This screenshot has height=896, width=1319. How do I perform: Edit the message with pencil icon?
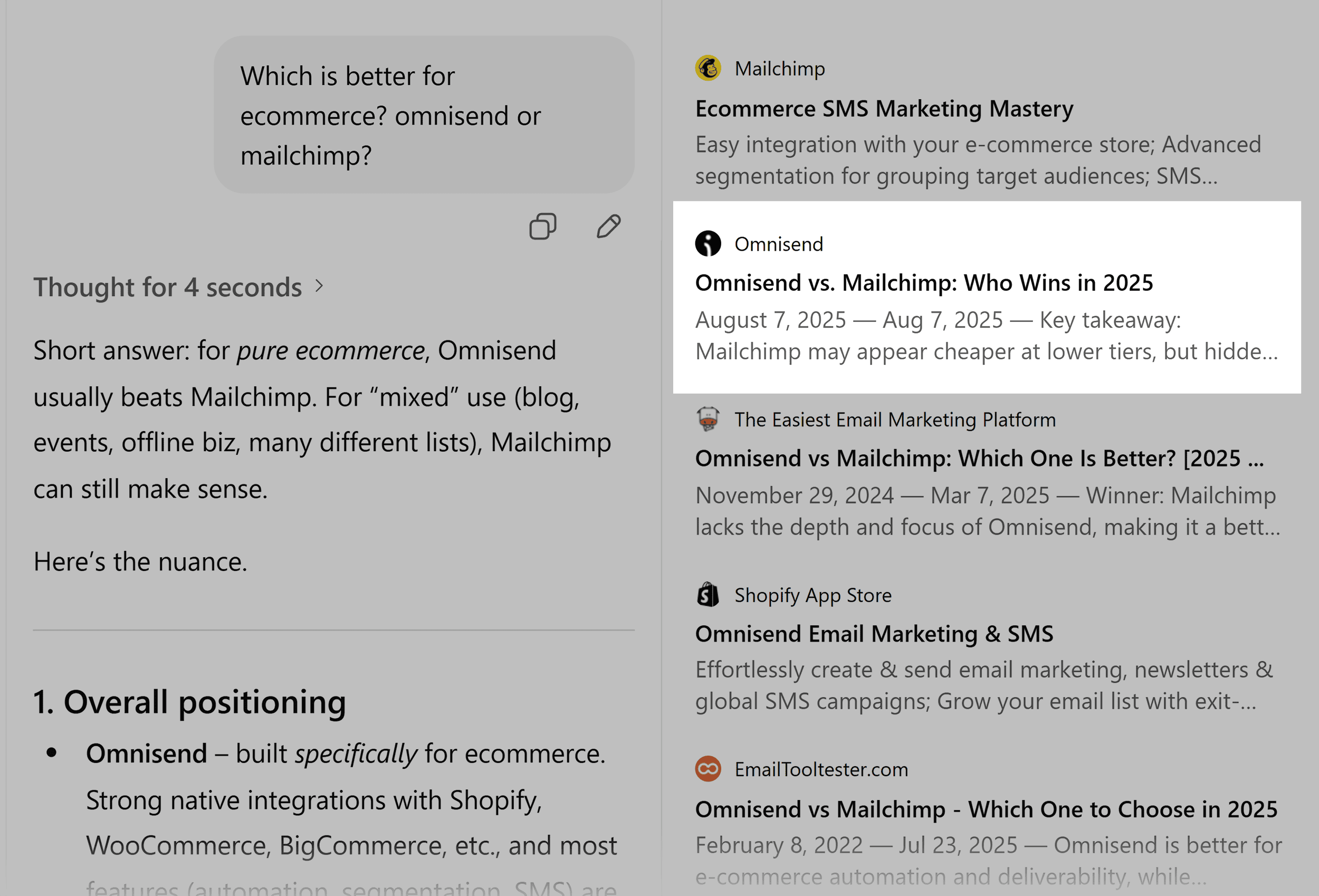[x=608, y=226]
